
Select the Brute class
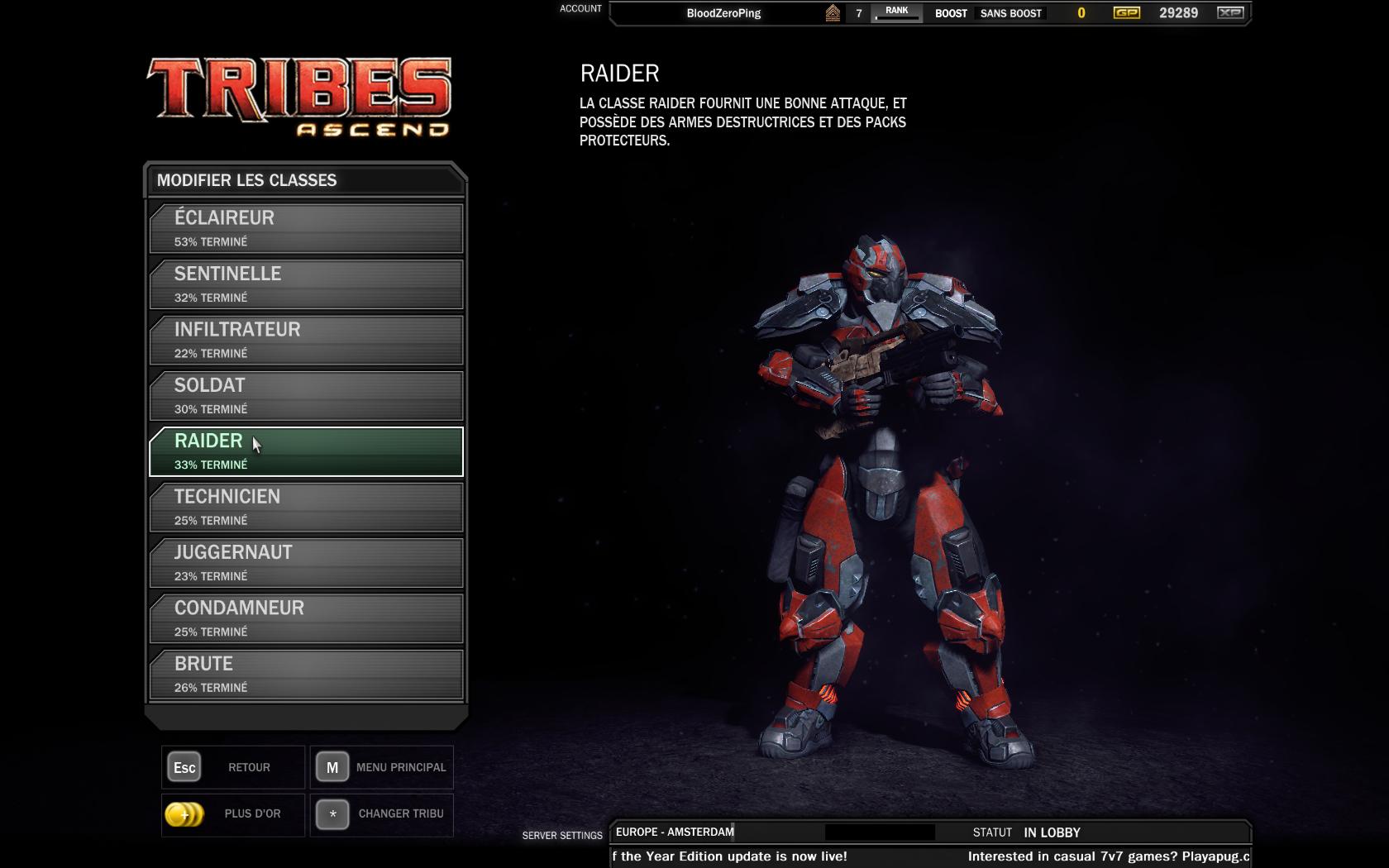(306, 674)
